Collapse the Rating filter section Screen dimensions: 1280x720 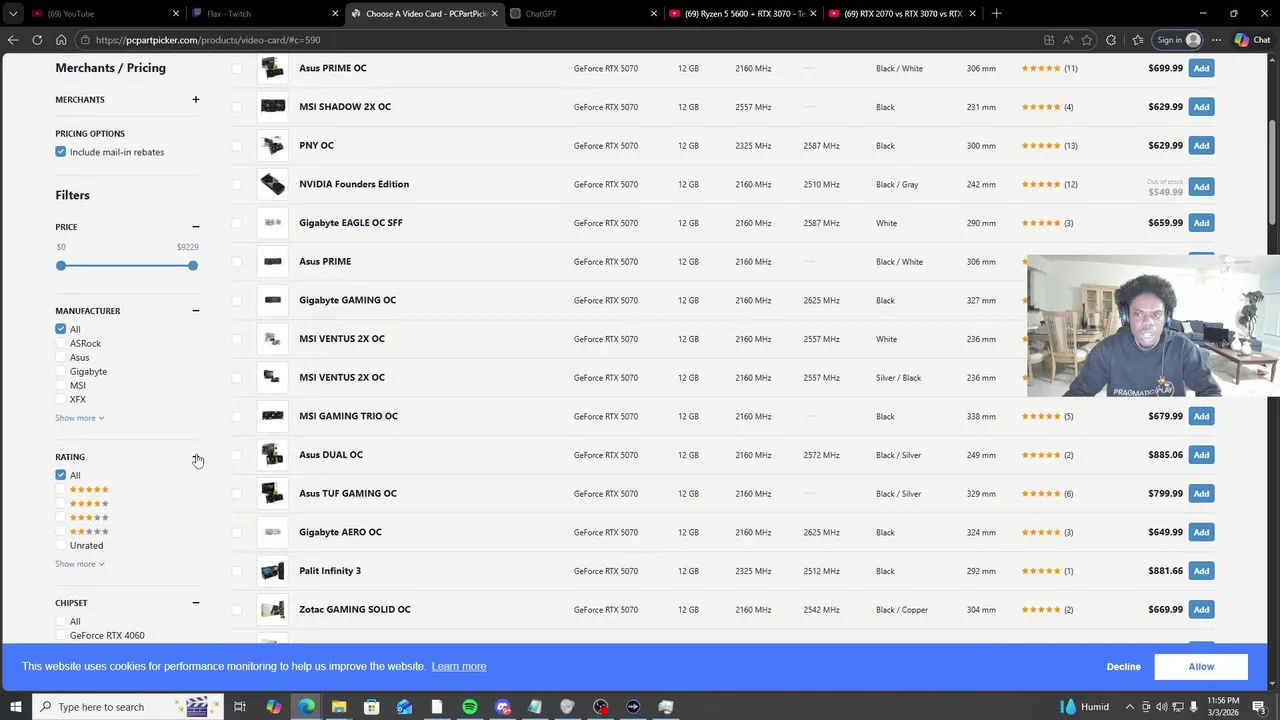click(196, 457)
